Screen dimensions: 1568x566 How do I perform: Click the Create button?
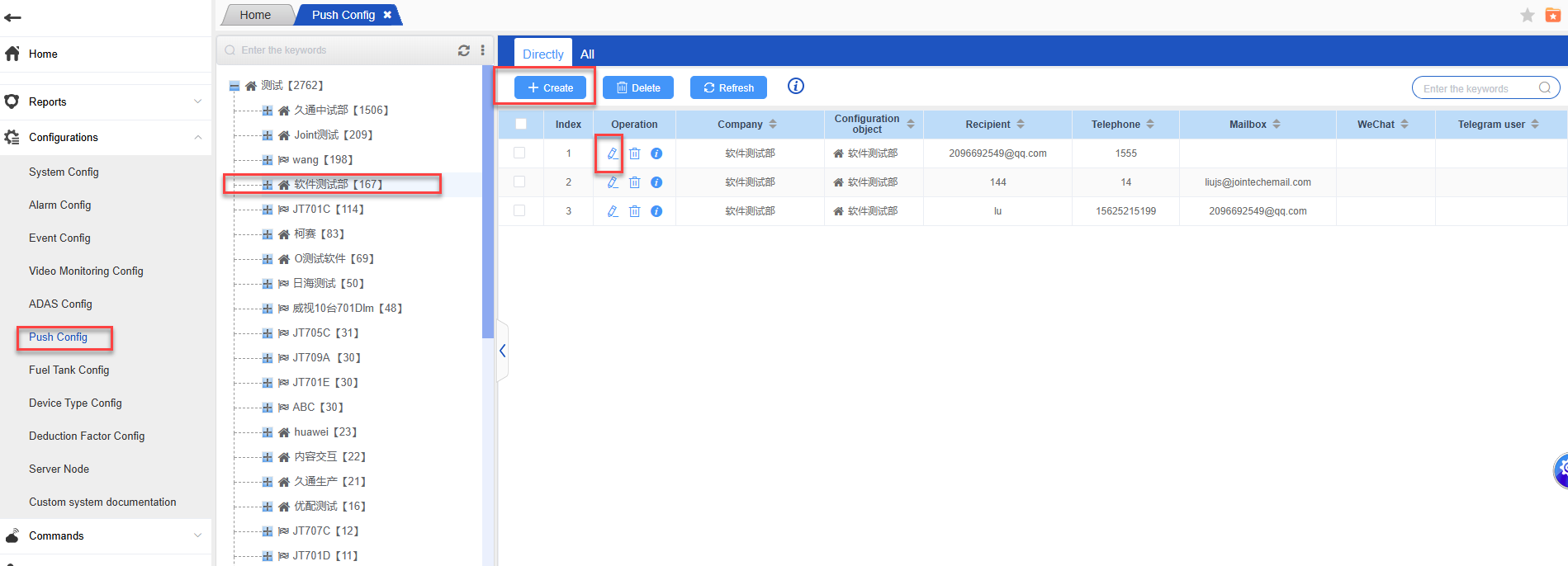coord(550,87)
